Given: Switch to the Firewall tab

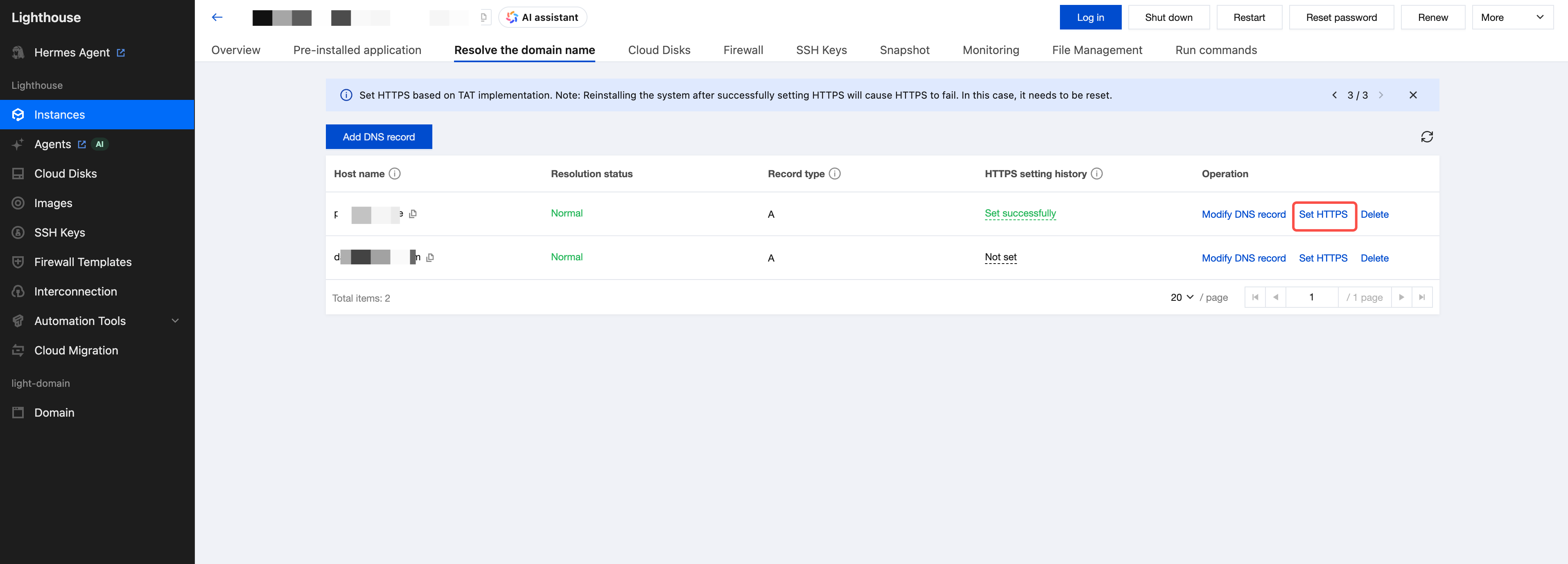Looking at the screenshot, I should coord(743,50).
